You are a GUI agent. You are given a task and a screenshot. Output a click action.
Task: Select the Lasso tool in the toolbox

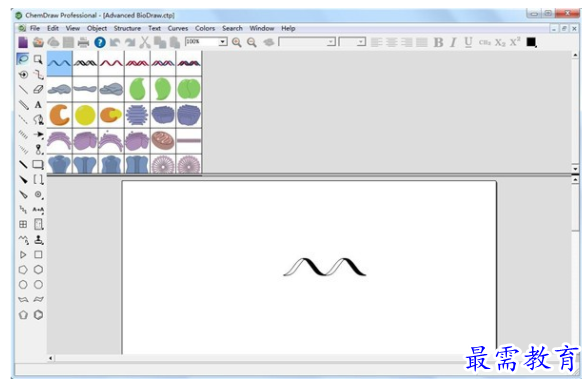coord(23,59)
